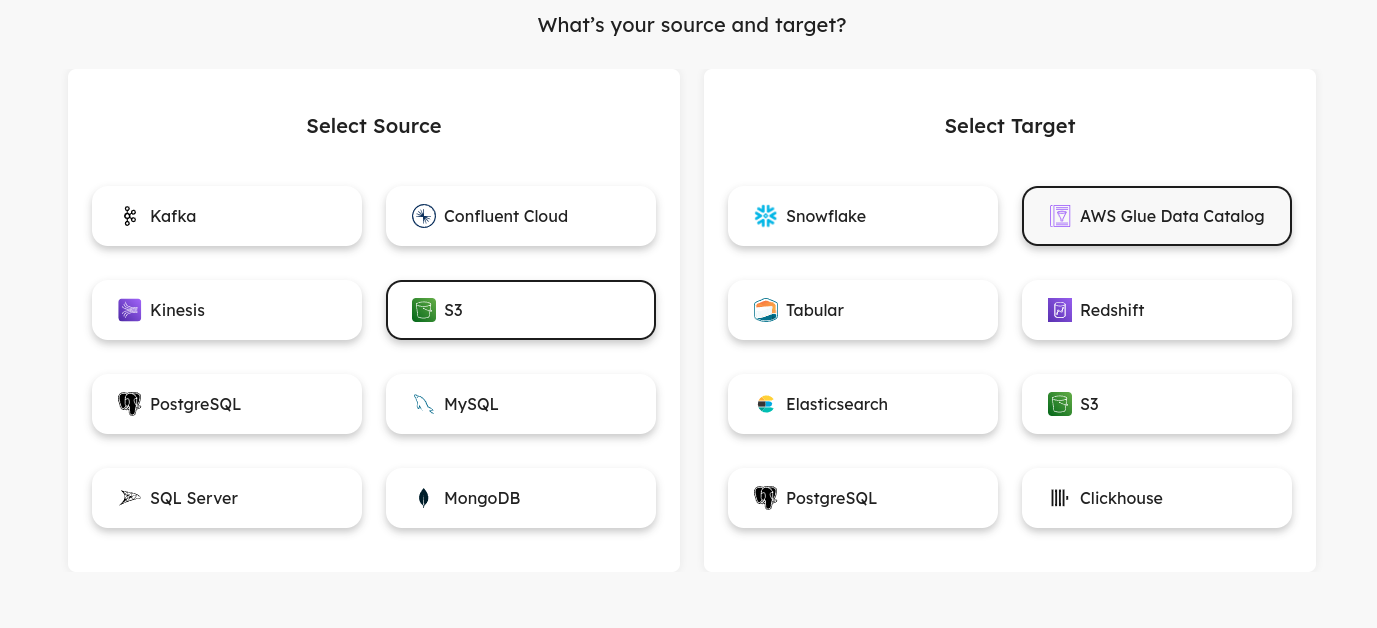
Task: Select SQL Server as the source
Action: [x=227, y=498]
